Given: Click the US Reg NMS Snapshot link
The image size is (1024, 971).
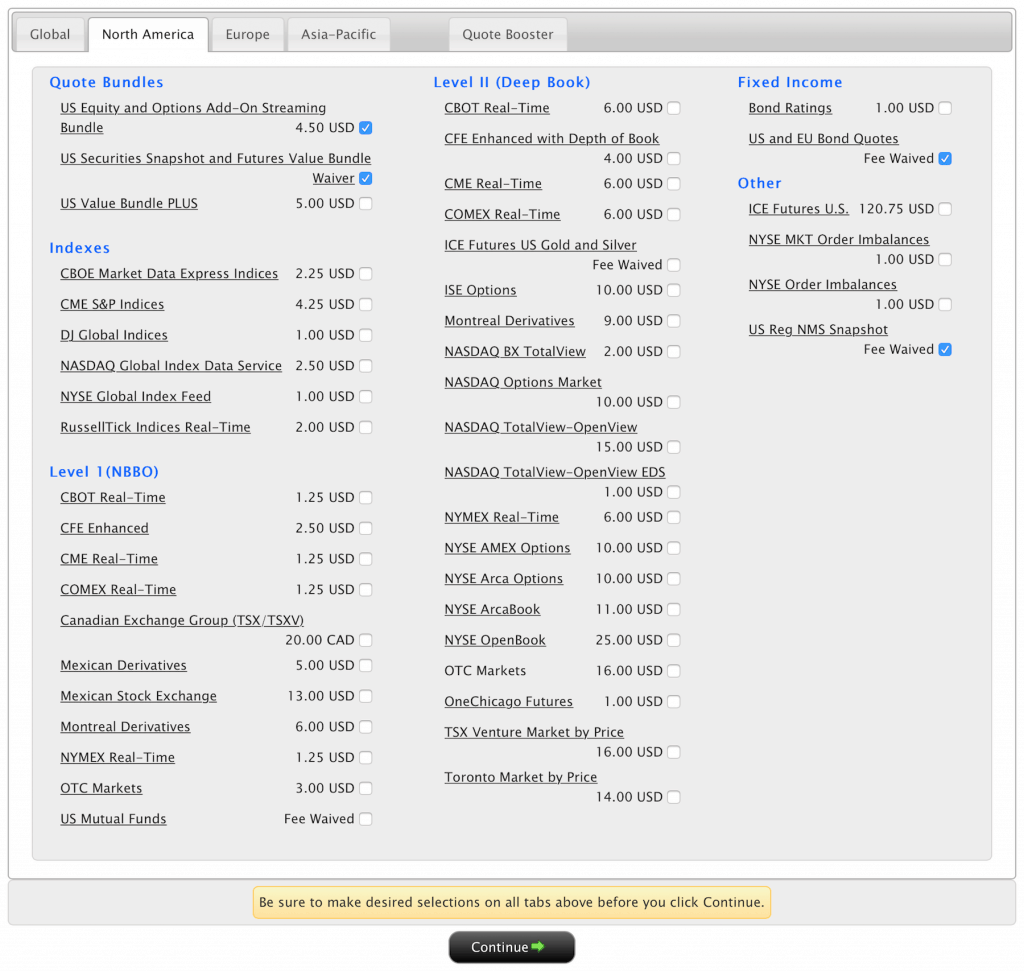Looking at the screenshot, I should pos(818,330).
